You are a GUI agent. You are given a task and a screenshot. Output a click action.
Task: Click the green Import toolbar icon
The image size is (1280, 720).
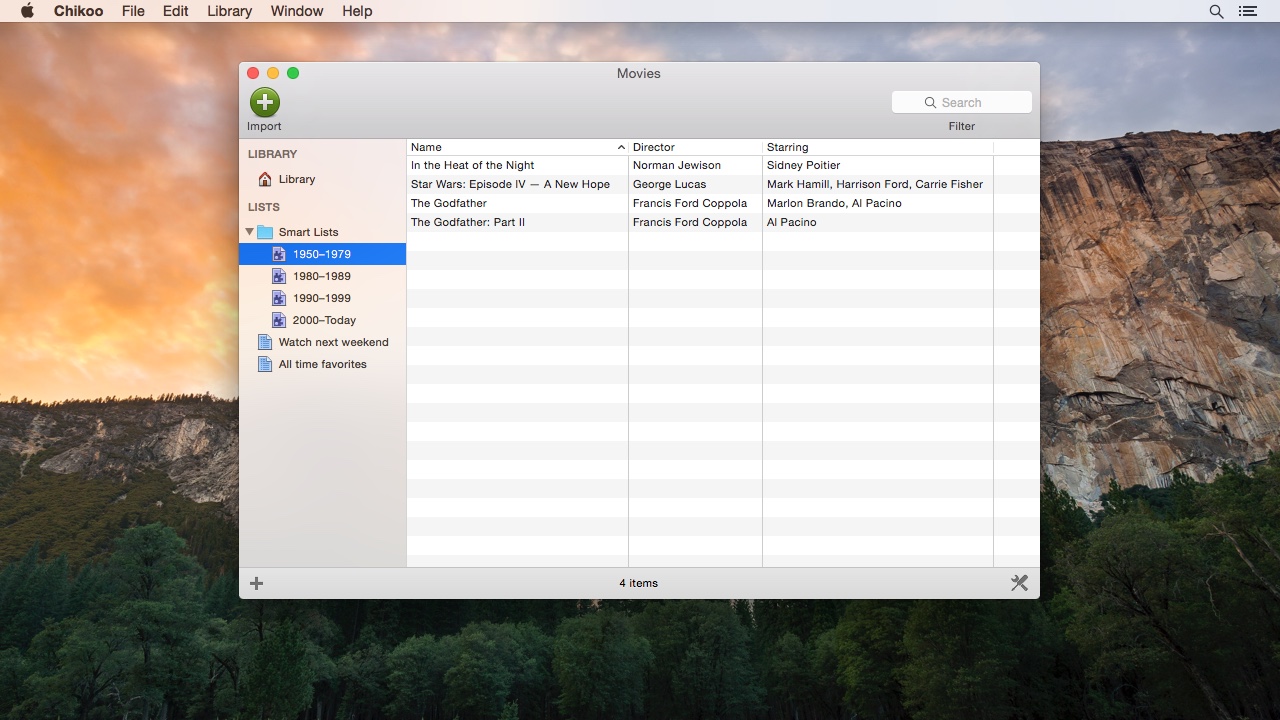264,101
